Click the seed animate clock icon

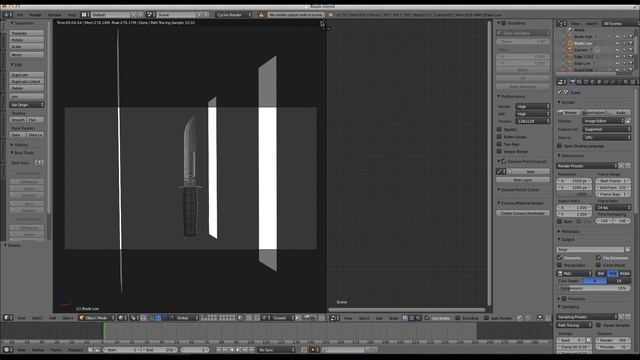(x=588, y=340)
